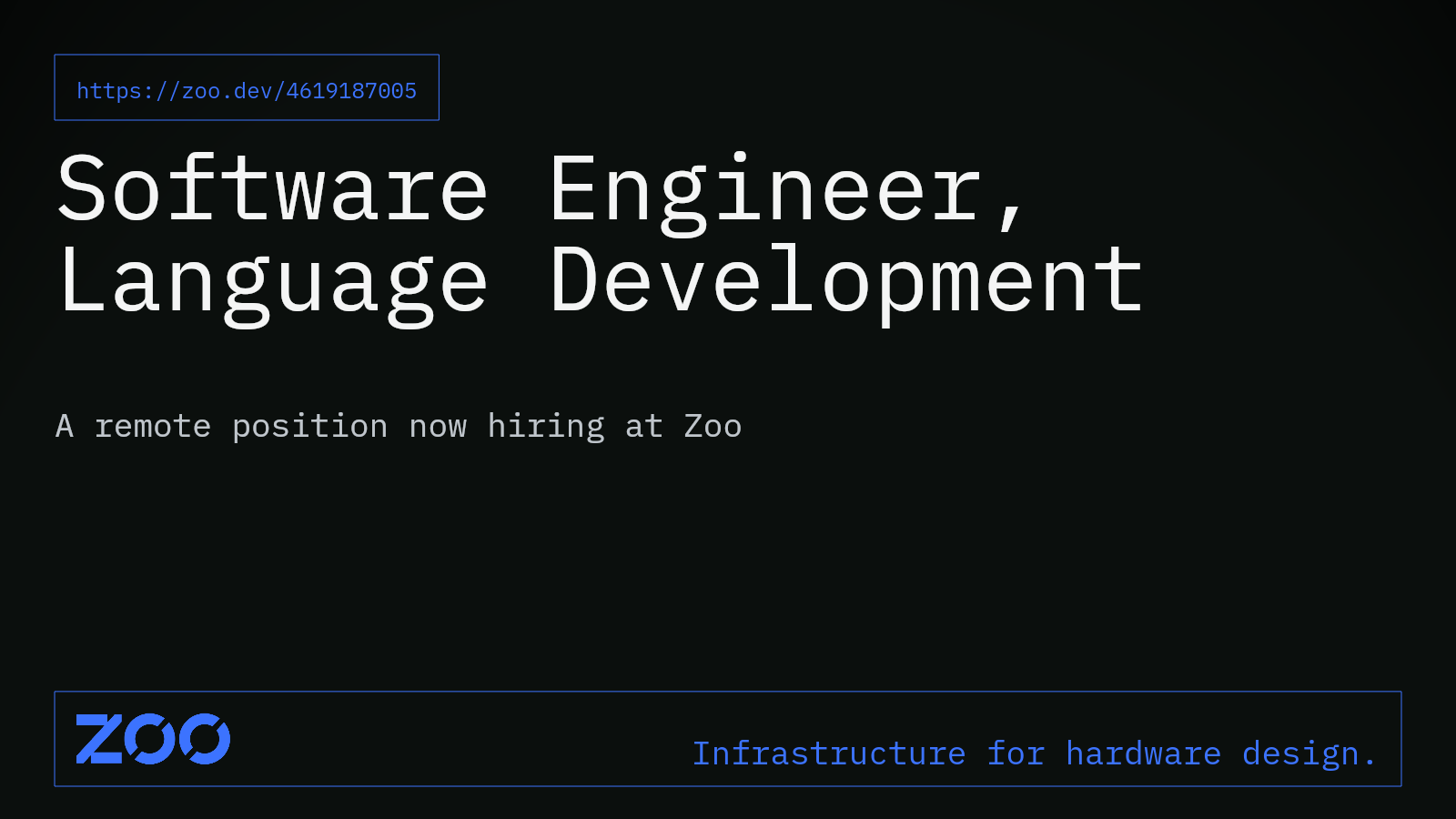The height and width of the screenshot is (819, 1456).
Task: Click the word now in the subtitle
Action: [438, 426]
